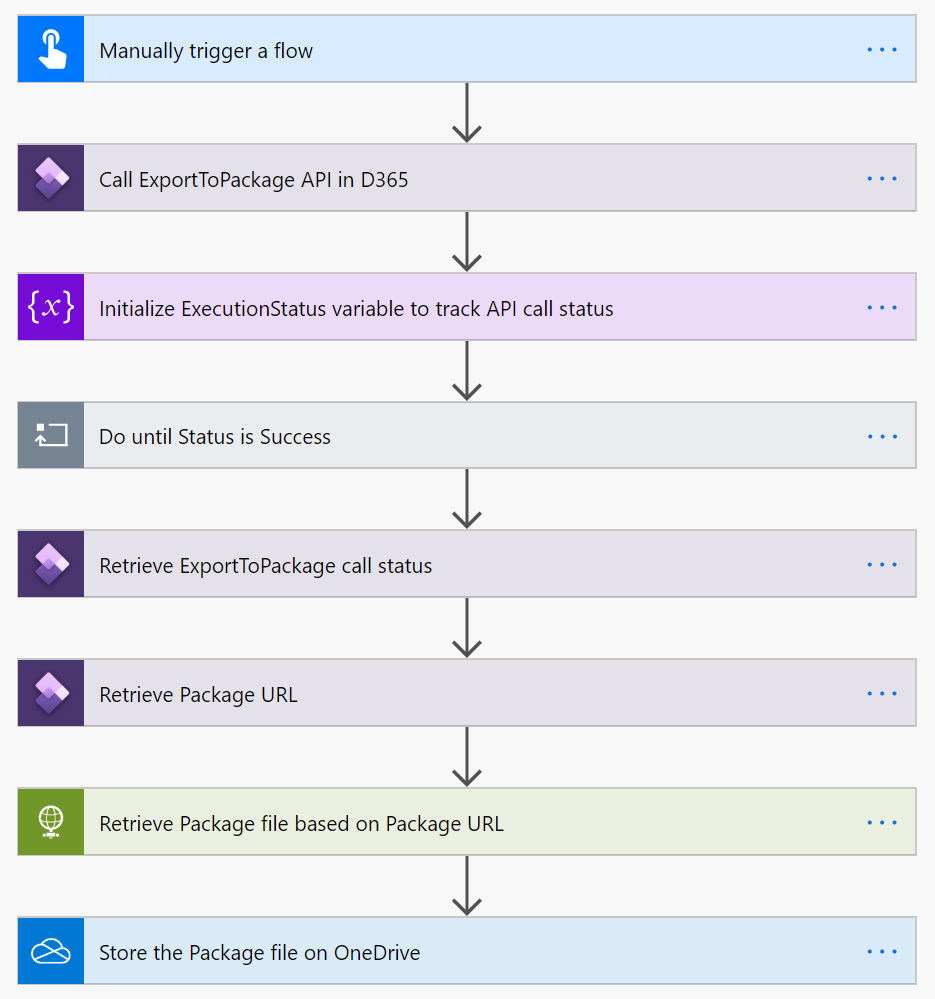The image size is (935, 999).
Task: Expand the Manually trigger a flow card
Action: click(206, 50)
